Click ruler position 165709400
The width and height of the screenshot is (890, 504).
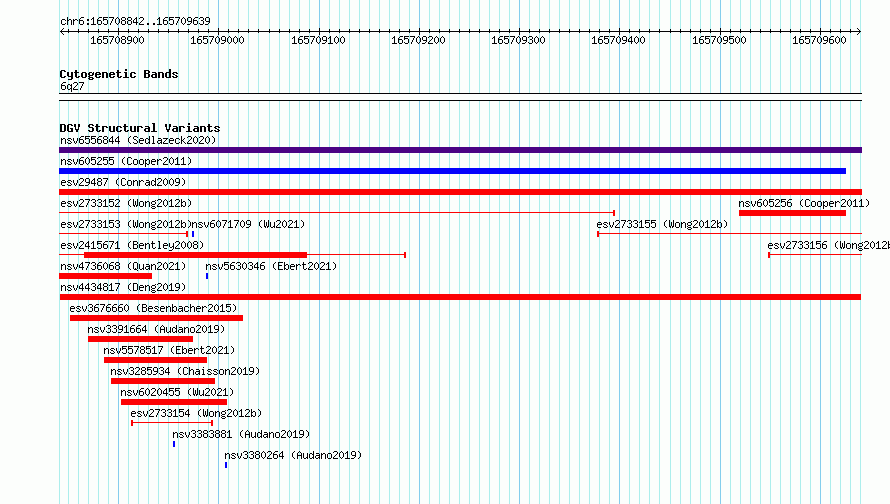coord(618,40)
